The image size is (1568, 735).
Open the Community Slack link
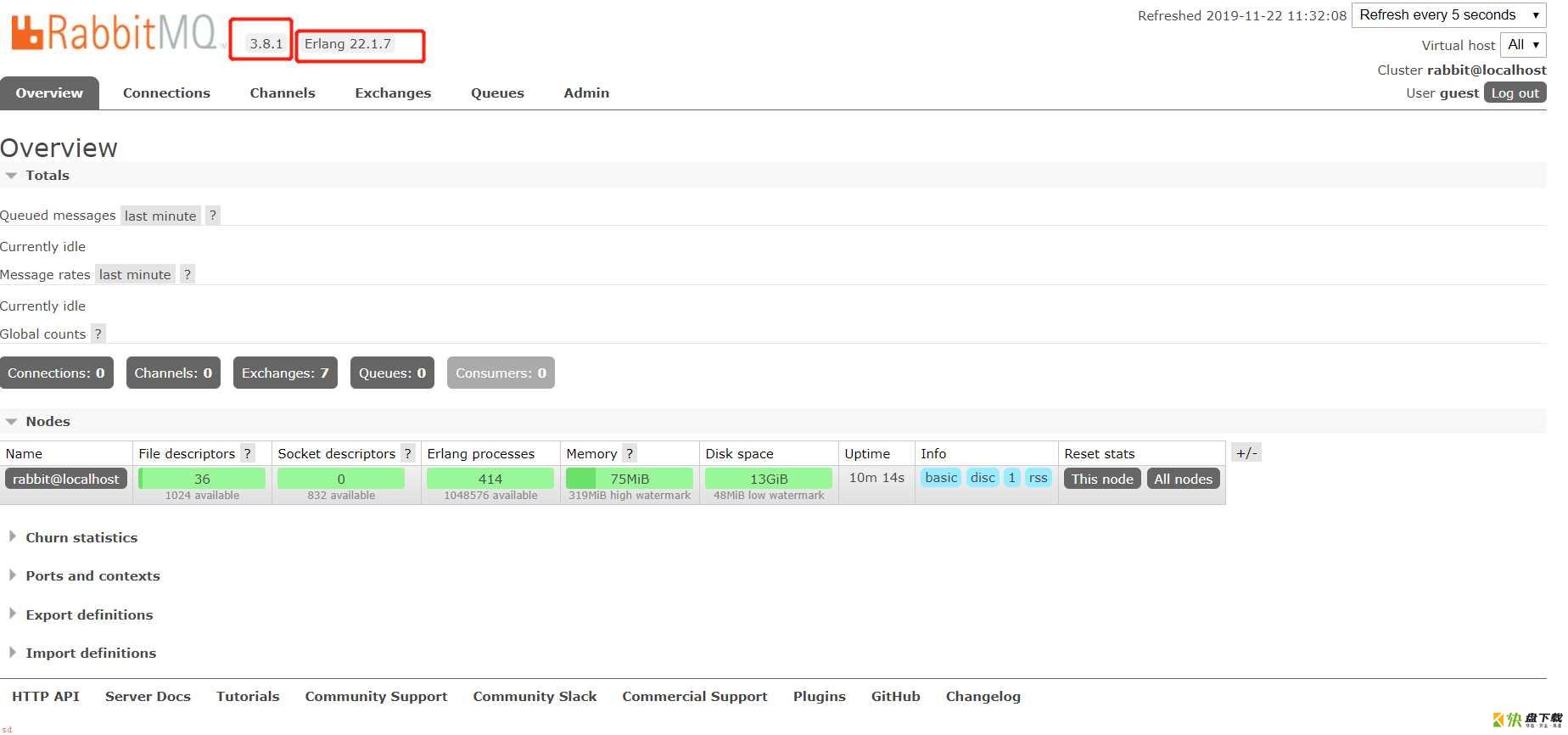(535, 696)
